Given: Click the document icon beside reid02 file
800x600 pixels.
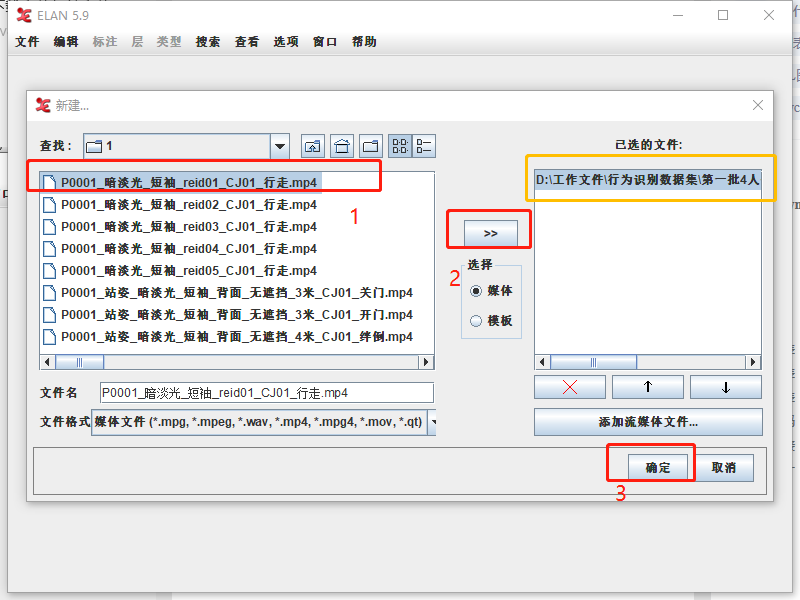Looking at the screenshot, I should [49, 207].
